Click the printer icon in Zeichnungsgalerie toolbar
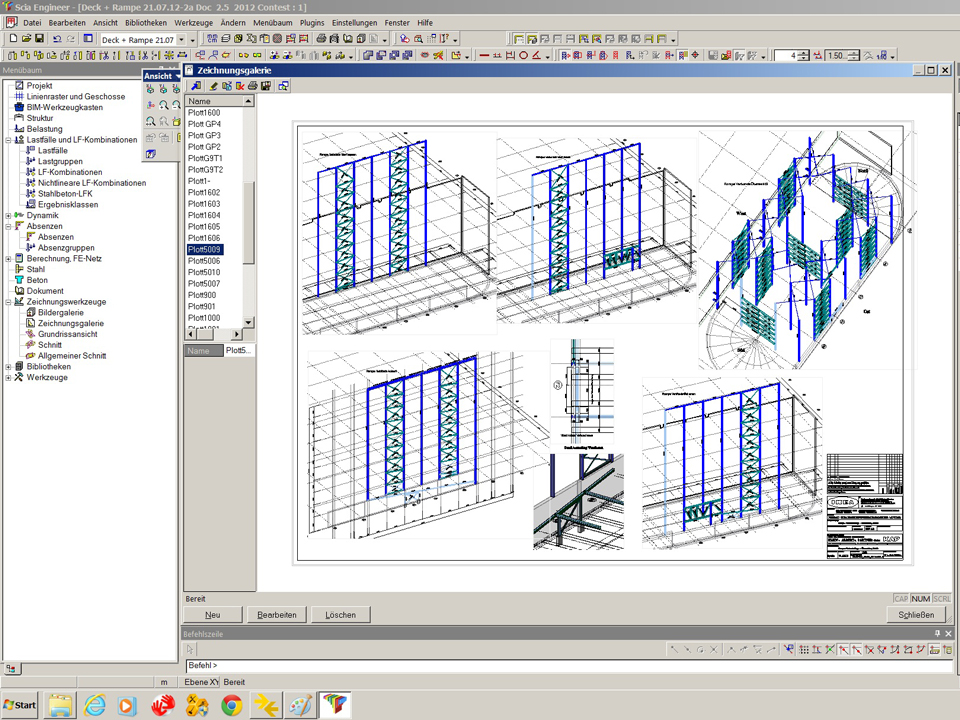Viewport: 960px width, 720px height. tap(253, 86)
